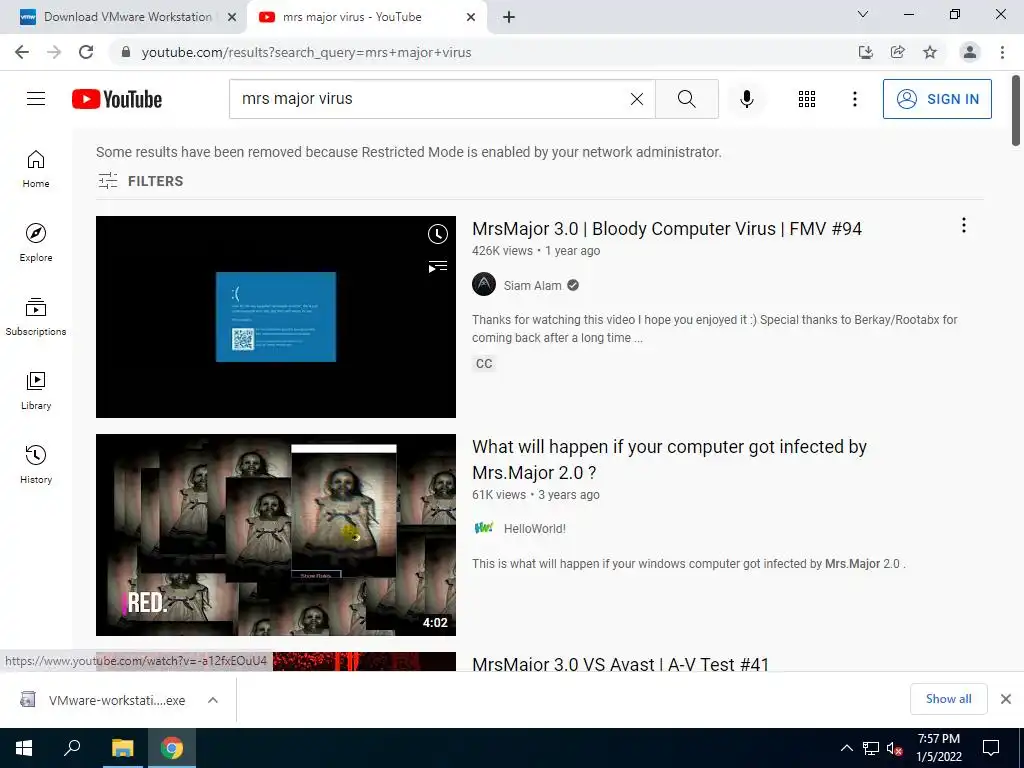
Task: Click the blue screen video thumbnail
Action: 276,317
